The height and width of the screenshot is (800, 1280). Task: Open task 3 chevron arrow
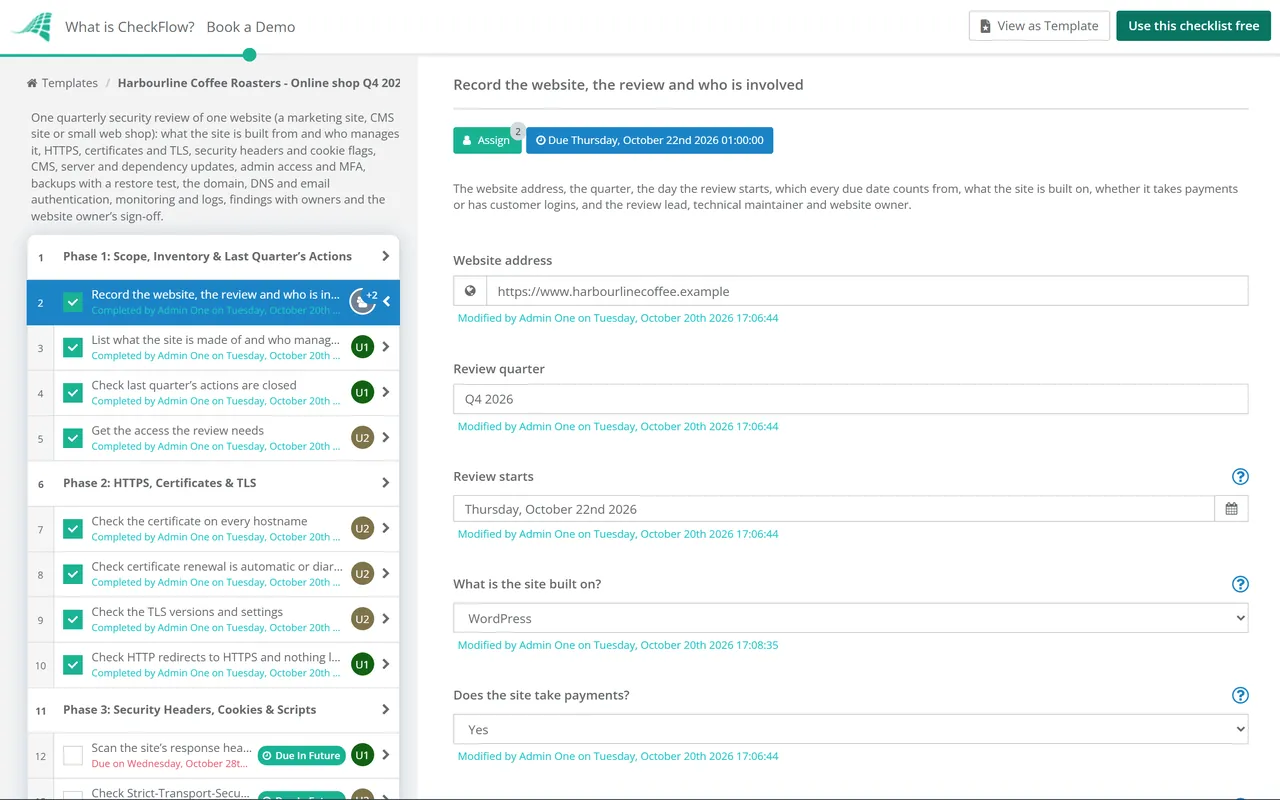386,347
